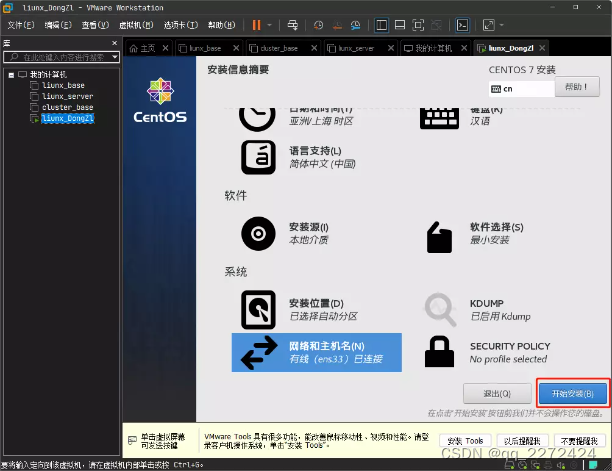Click the 安装 Tools button

[x=465, y=441]
